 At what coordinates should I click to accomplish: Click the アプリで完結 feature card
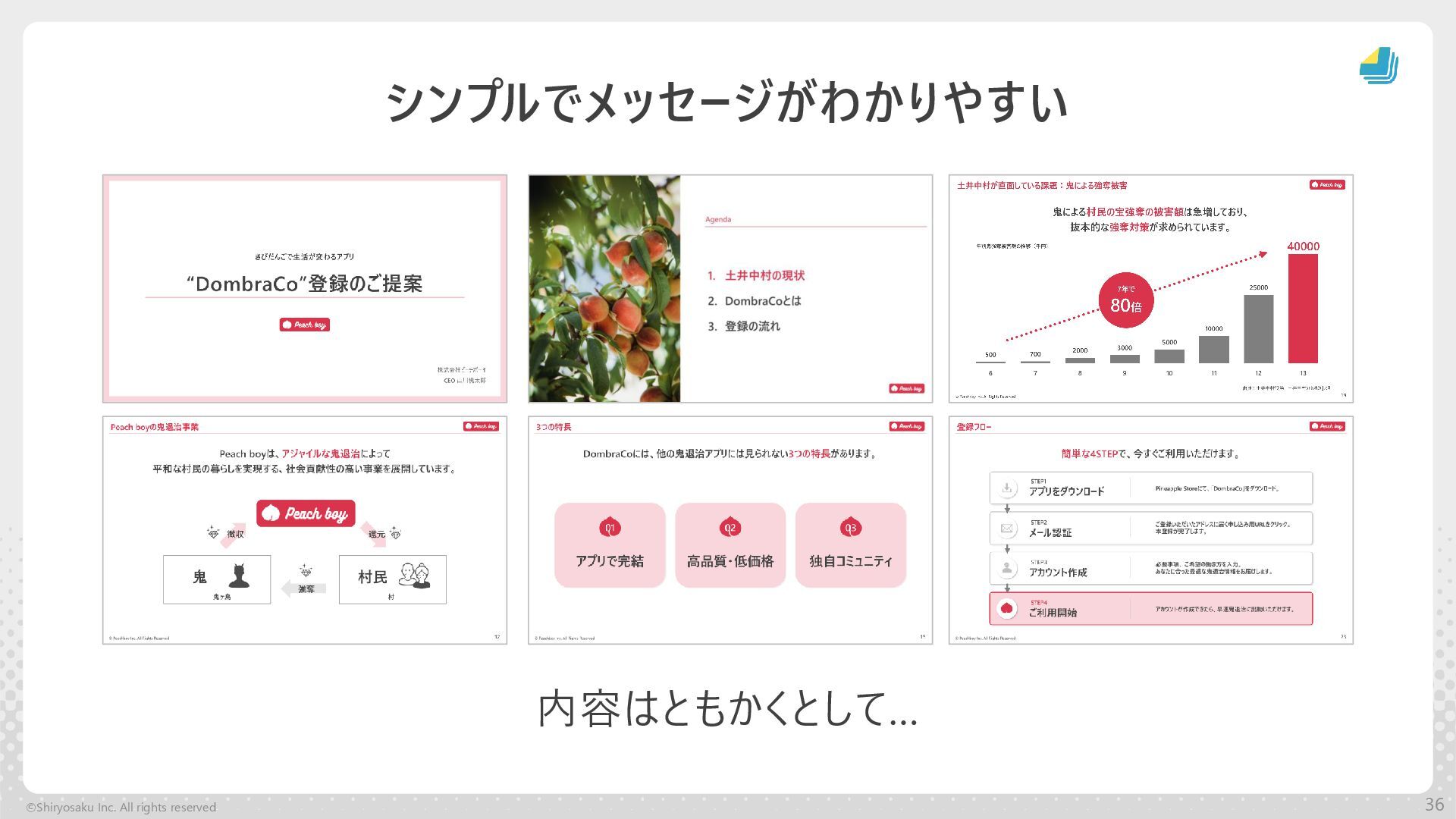coord(610,544)
